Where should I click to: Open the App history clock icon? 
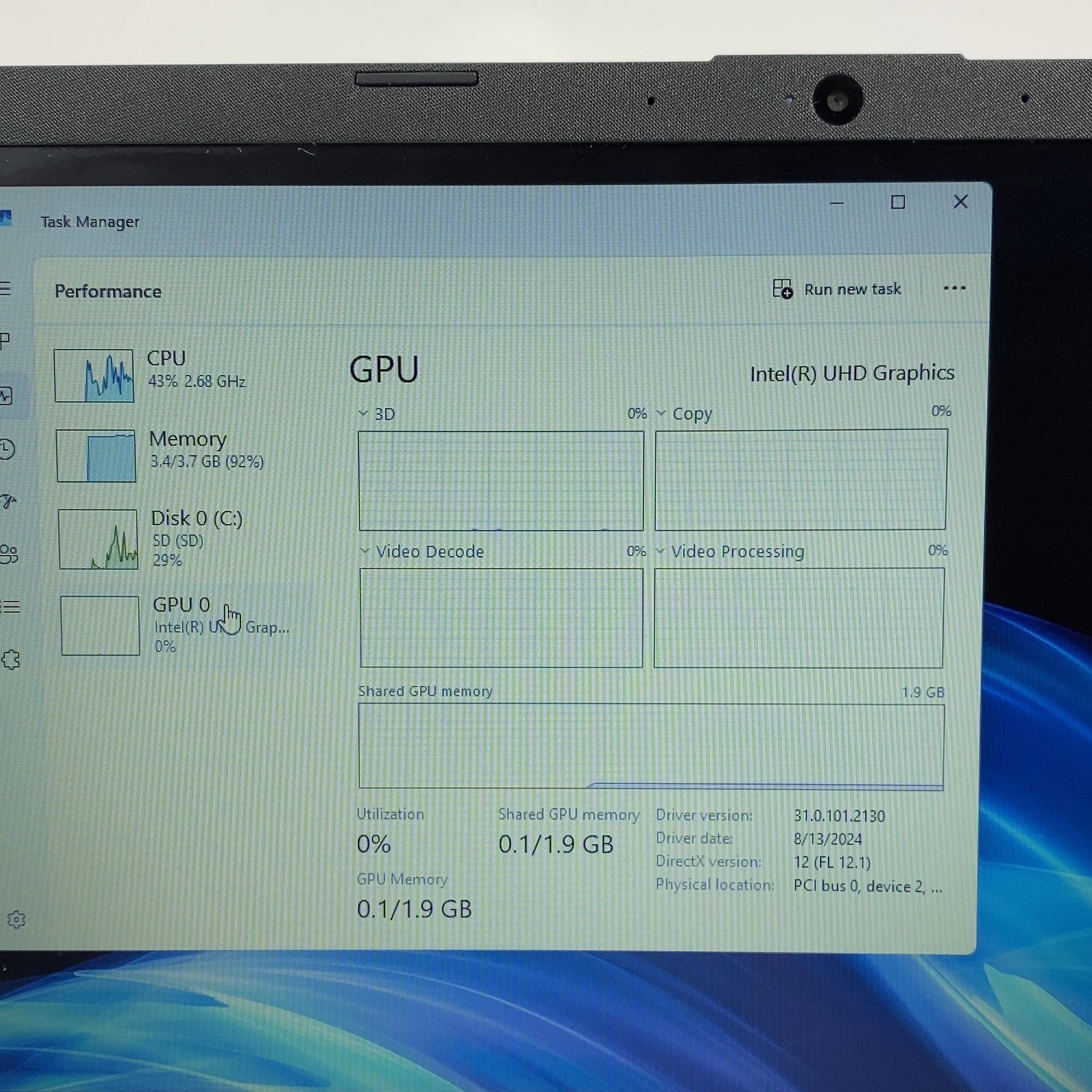click(7, 449)
